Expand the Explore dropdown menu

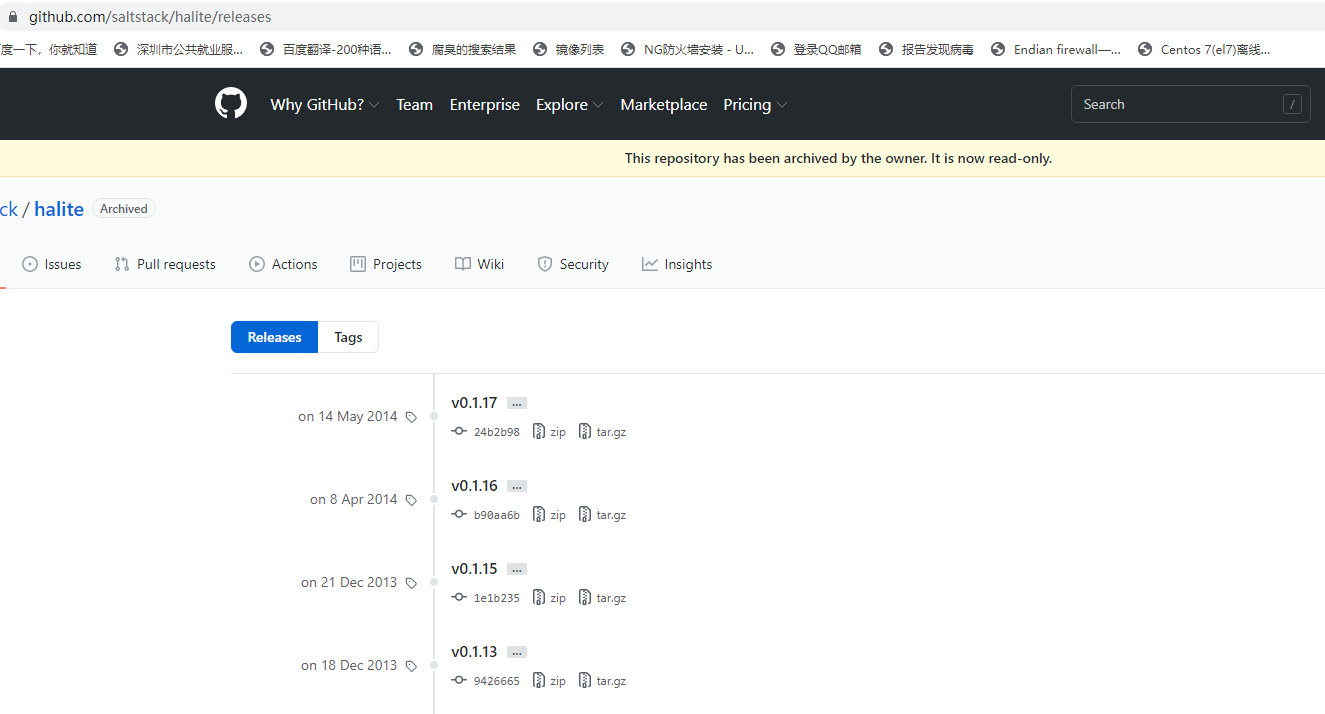coord(570,104)
